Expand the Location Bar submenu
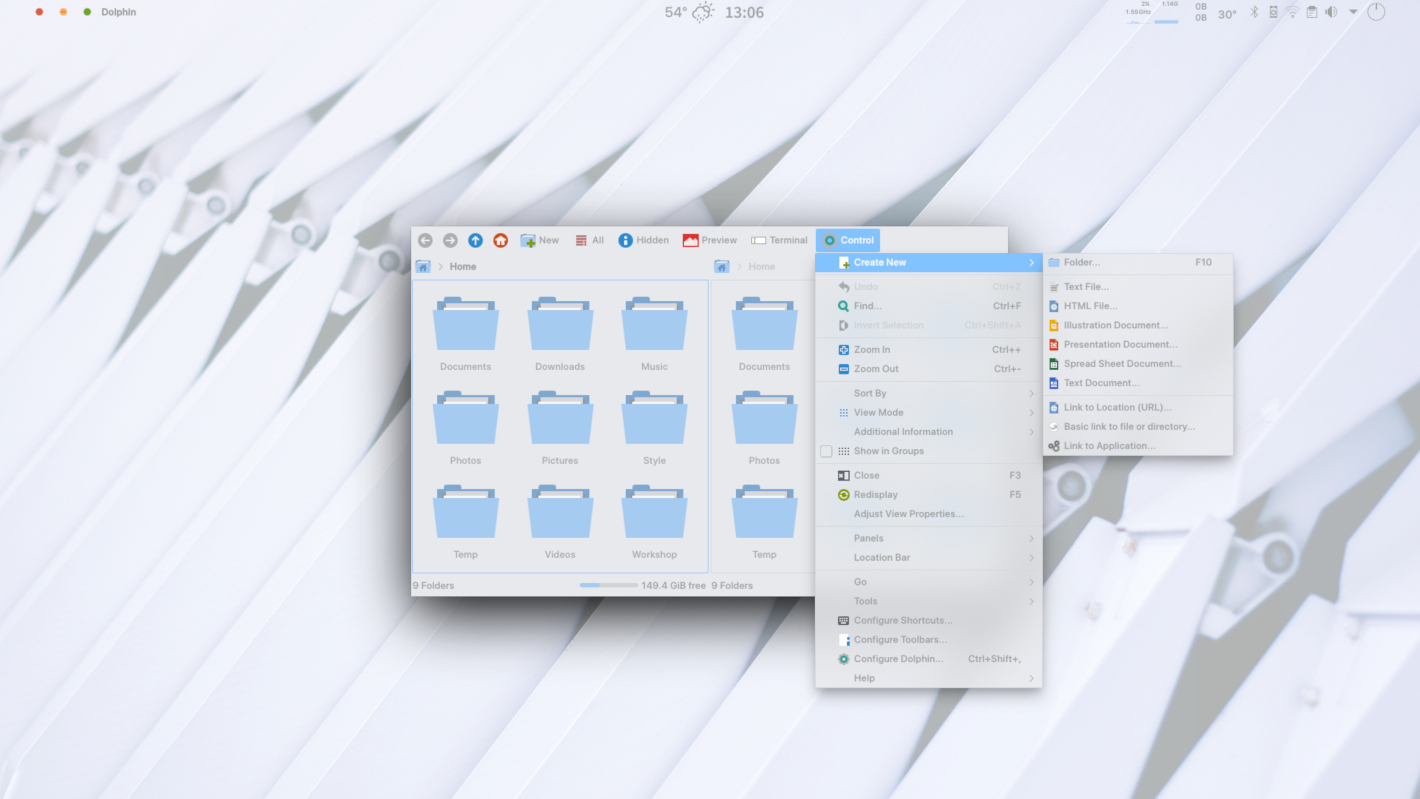The width and height of the screenshot is (1420, 799). tap(928, 557)
